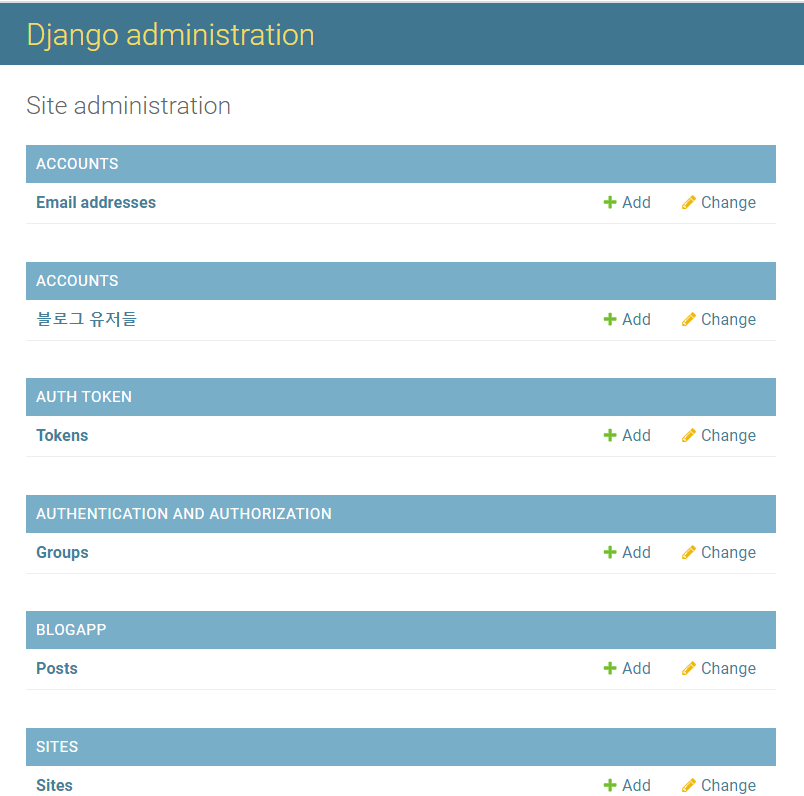Click the pencil icon in Groups row
This screenshot has height=796, width=804.
click(x=689, y=552)
